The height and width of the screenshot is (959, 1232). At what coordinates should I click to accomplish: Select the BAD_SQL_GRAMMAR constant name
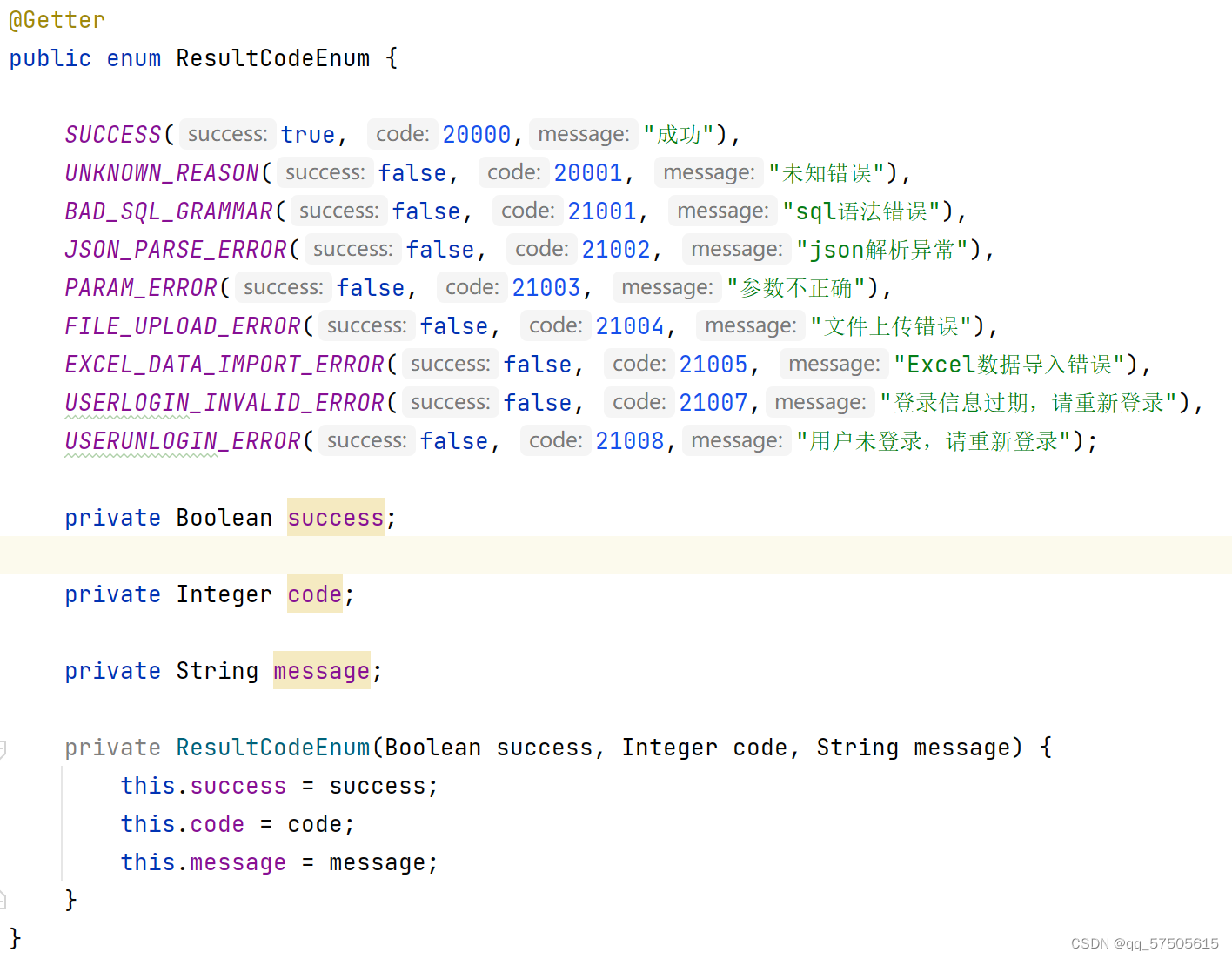[168, 210]
